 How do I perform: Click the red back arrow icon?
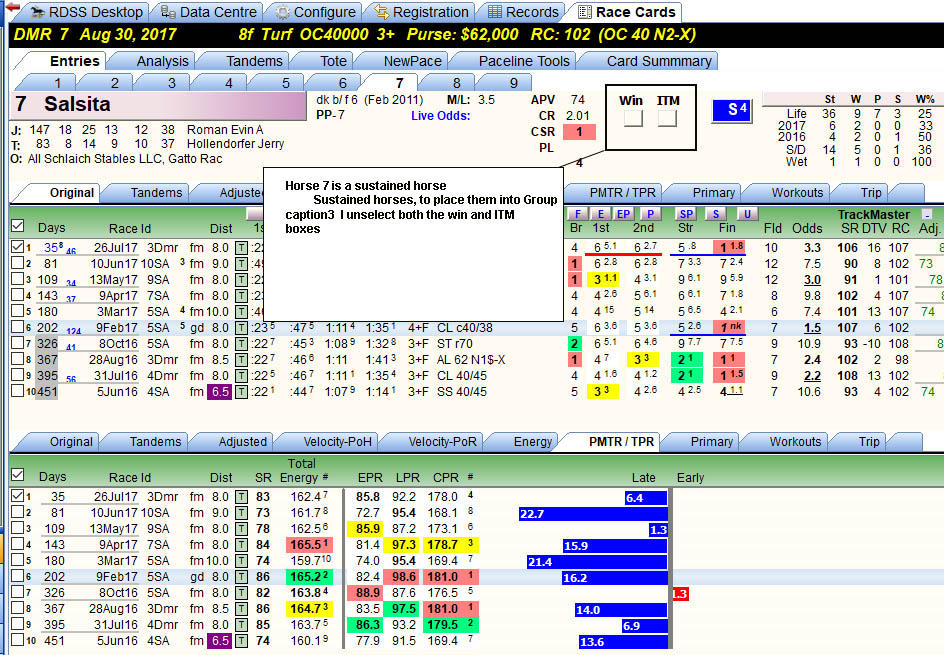(12, 7)
